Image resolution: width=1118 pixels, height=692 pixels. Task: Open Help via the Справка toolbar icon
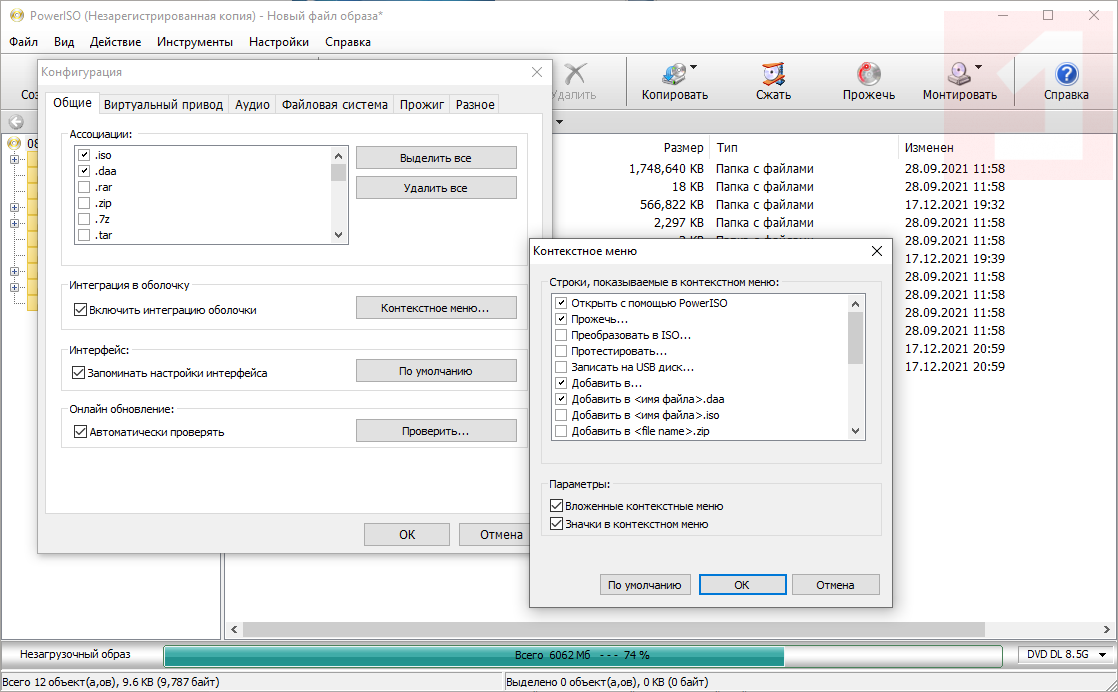[x=1066, y=73]
